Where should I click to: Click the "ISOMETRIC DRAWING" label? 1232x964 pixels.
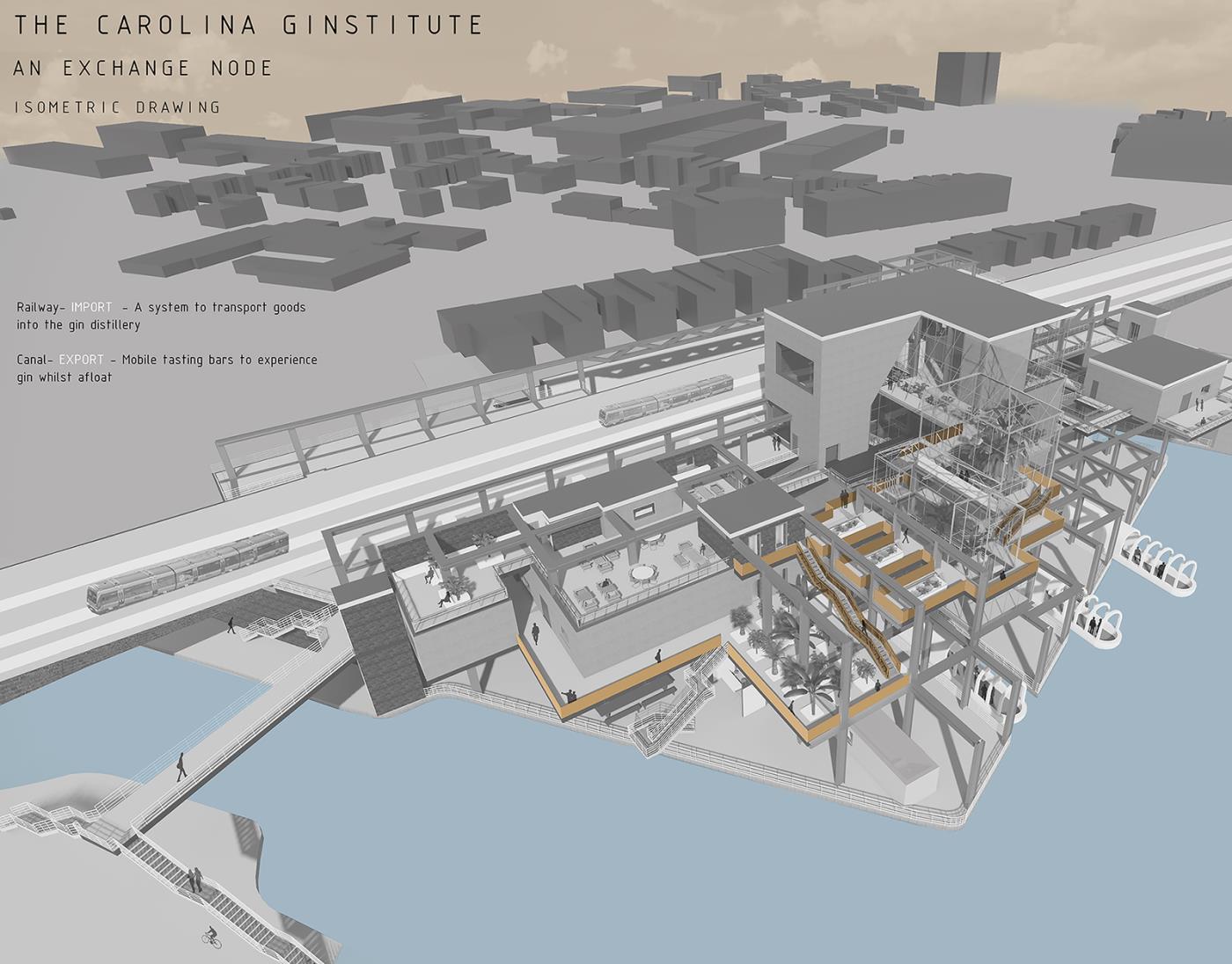point(118,107)
